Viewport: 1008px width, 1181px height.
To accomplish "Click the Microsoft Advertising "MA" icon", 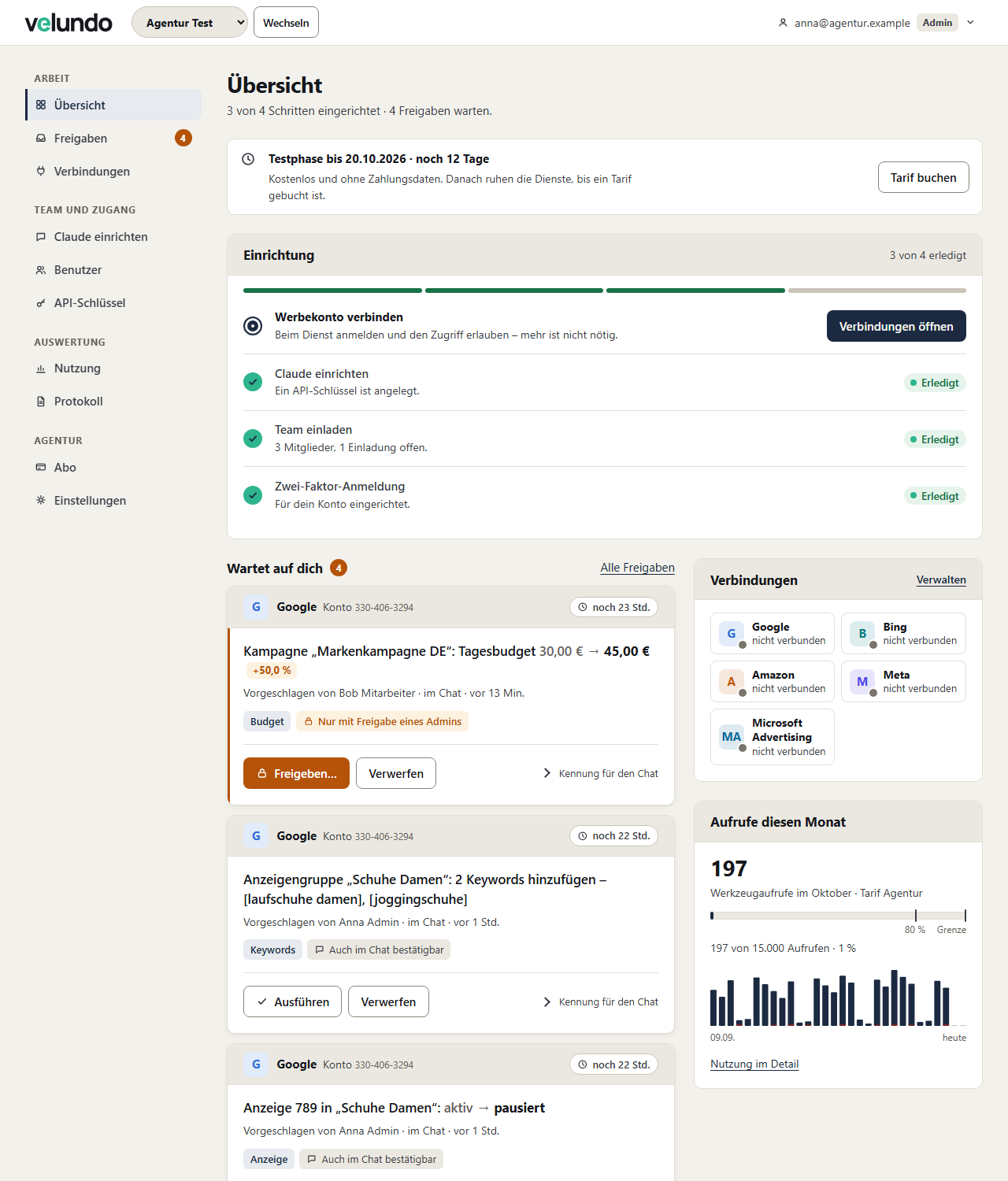I will pyautogui.click(x=732, y=737).
